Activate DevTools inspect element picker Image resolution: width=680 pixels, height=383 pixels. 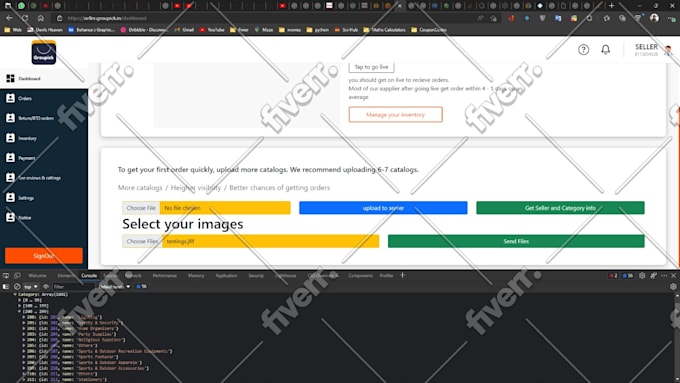click(6, 275)
